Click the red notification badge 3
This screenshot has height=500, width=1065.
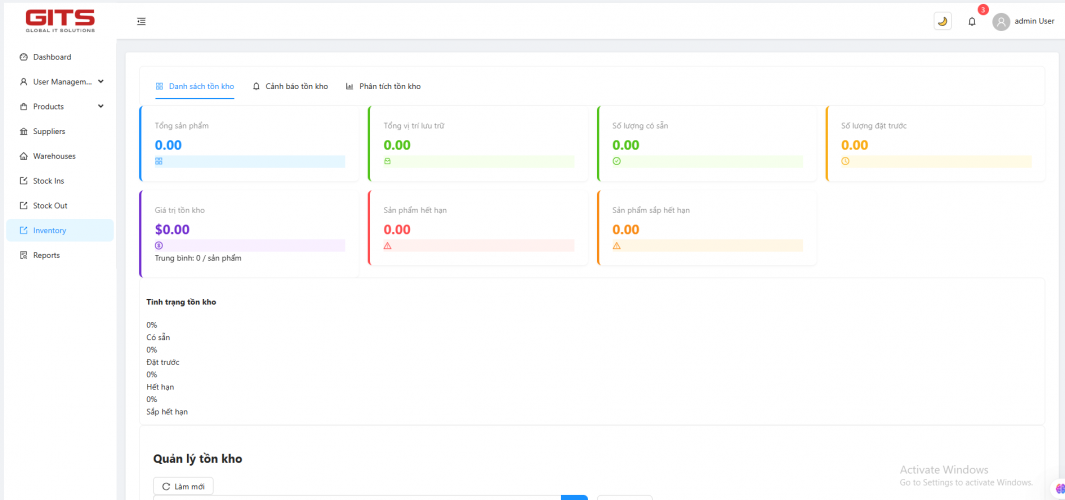(983, 10)
